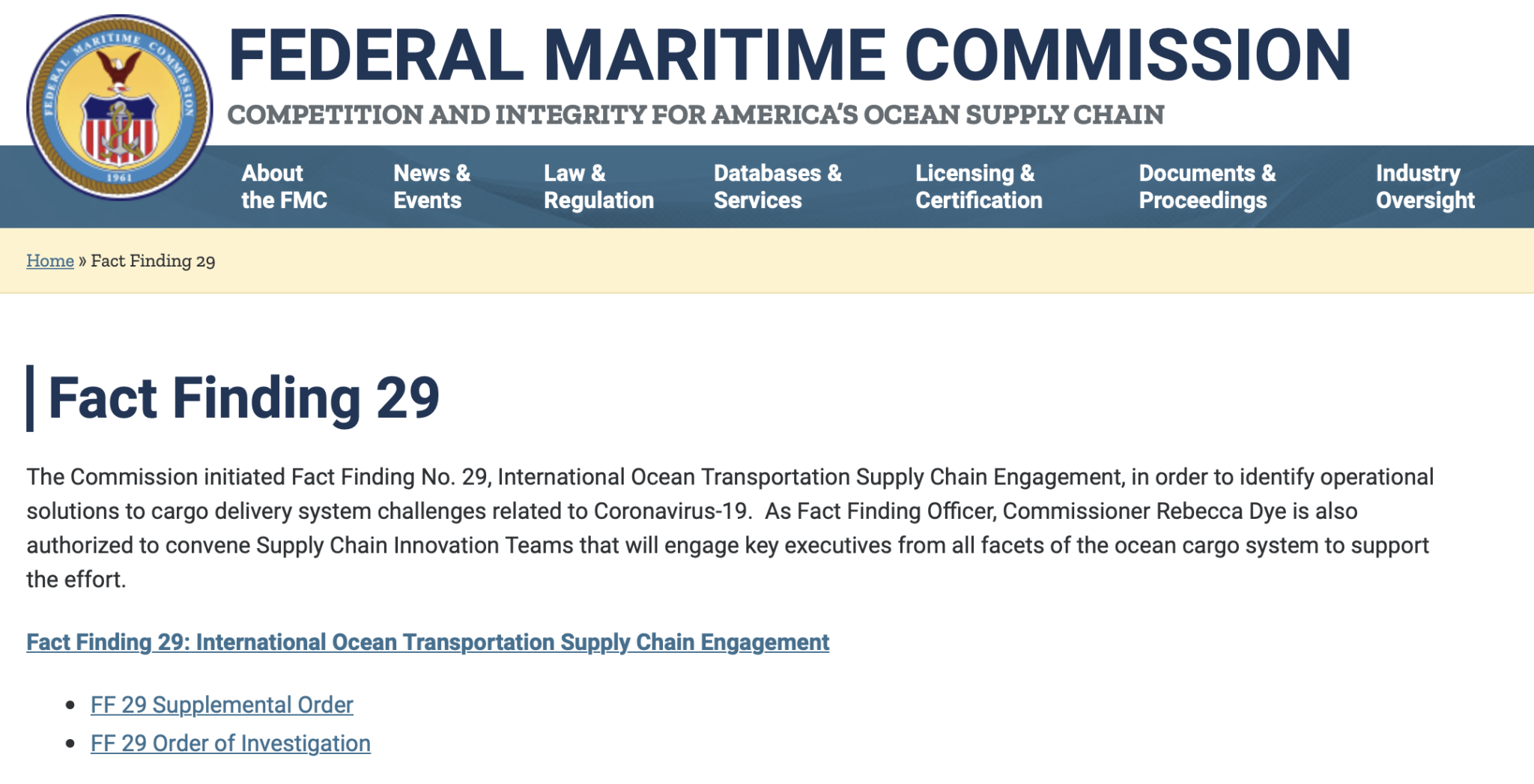Click the Fact Finding 29 breadcrumb text
Viewport: 1534px width, 784px height.
coord(153,261)
